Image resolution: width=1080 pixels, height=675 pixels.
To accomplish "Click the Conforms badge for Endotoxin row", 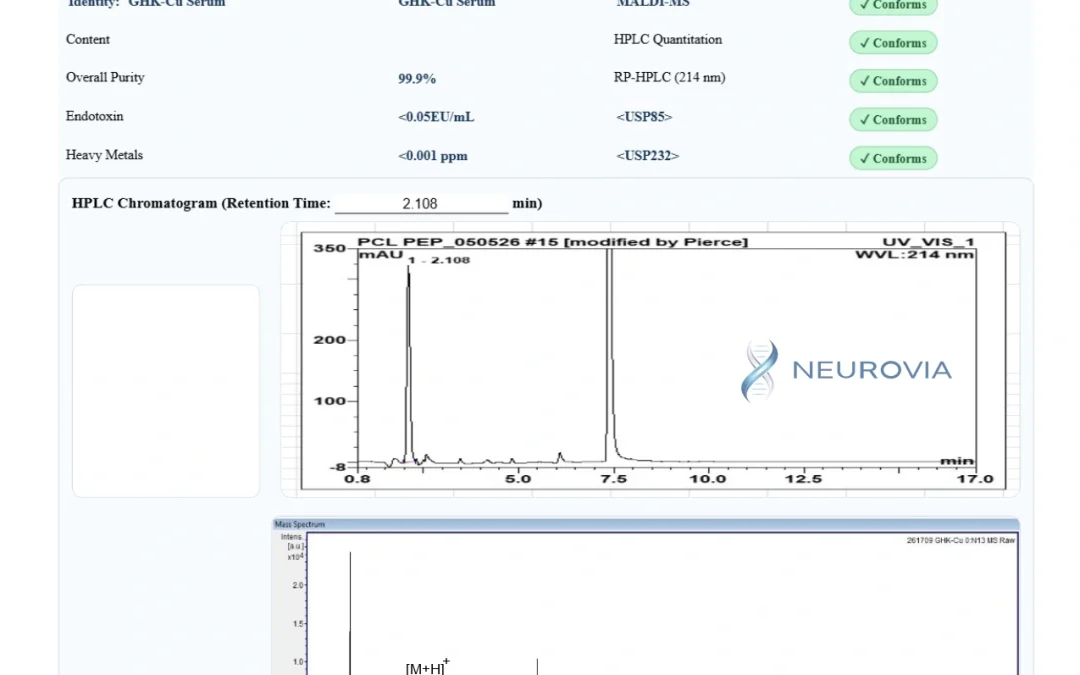I will click(893, 120).
